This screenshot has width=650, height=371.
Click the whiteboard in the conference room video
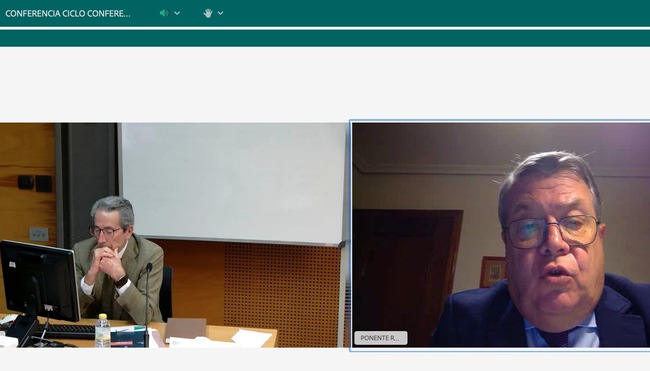[233, 182]
